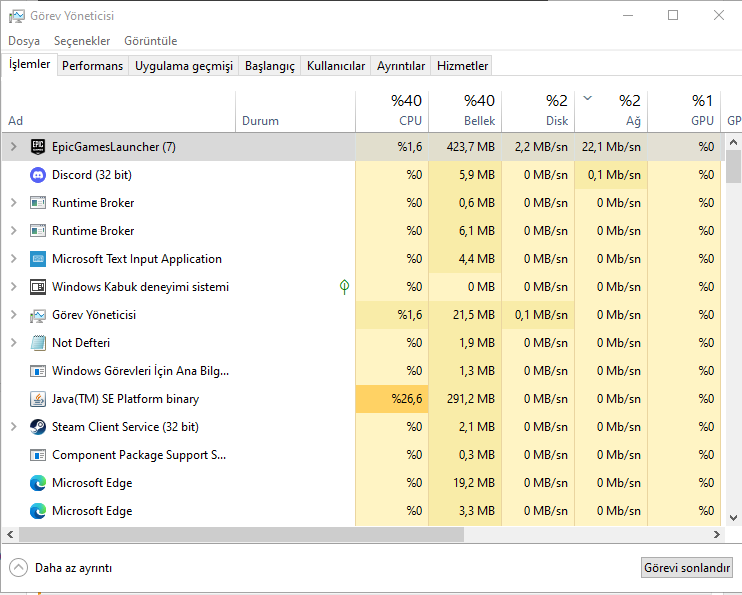Select the Steam Client Service icon
Screen dimensions: 742x595
click(x=38, y=427)
